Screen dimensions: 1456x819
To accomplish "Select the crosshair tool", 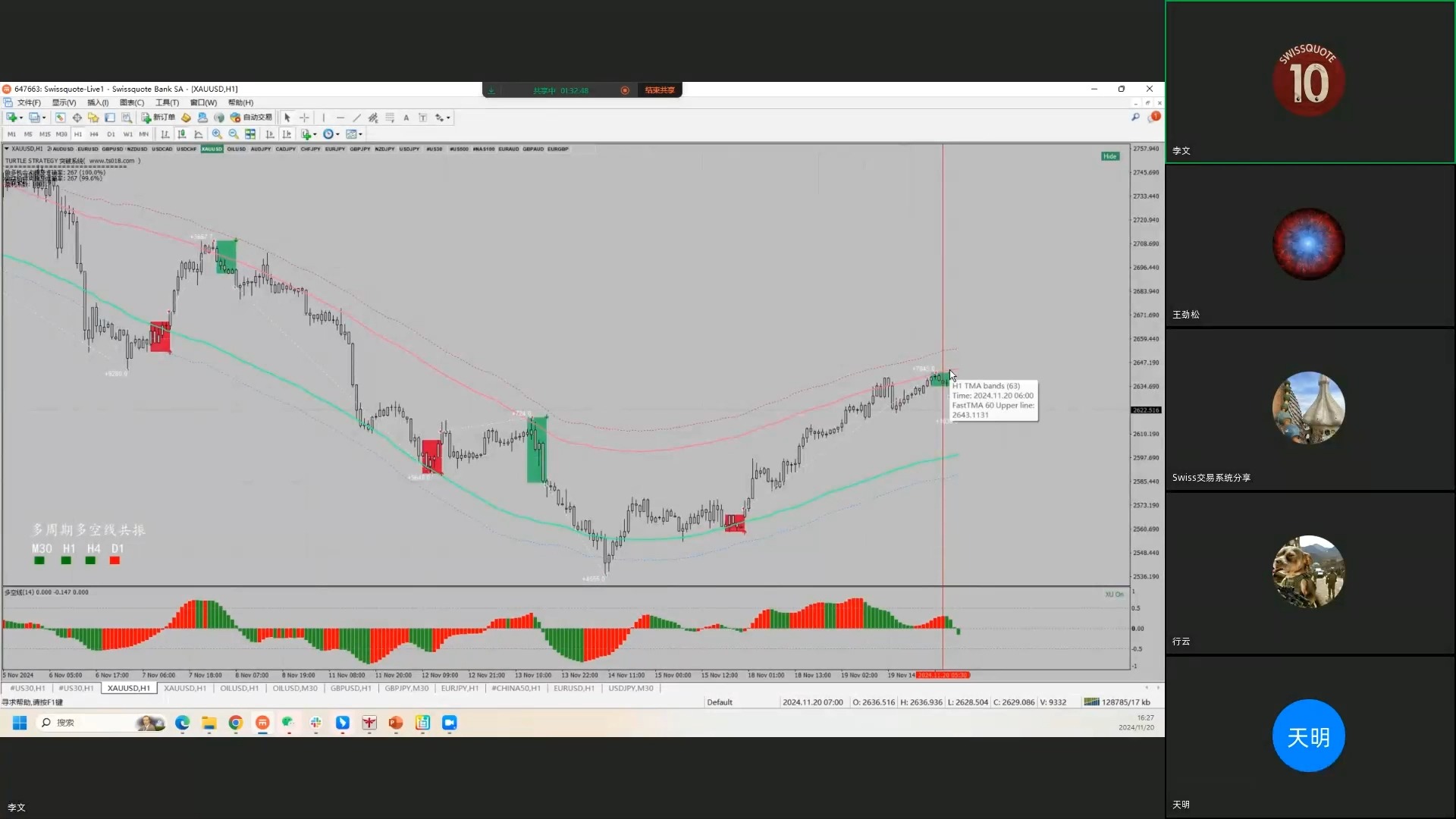I will pos(304,118).
